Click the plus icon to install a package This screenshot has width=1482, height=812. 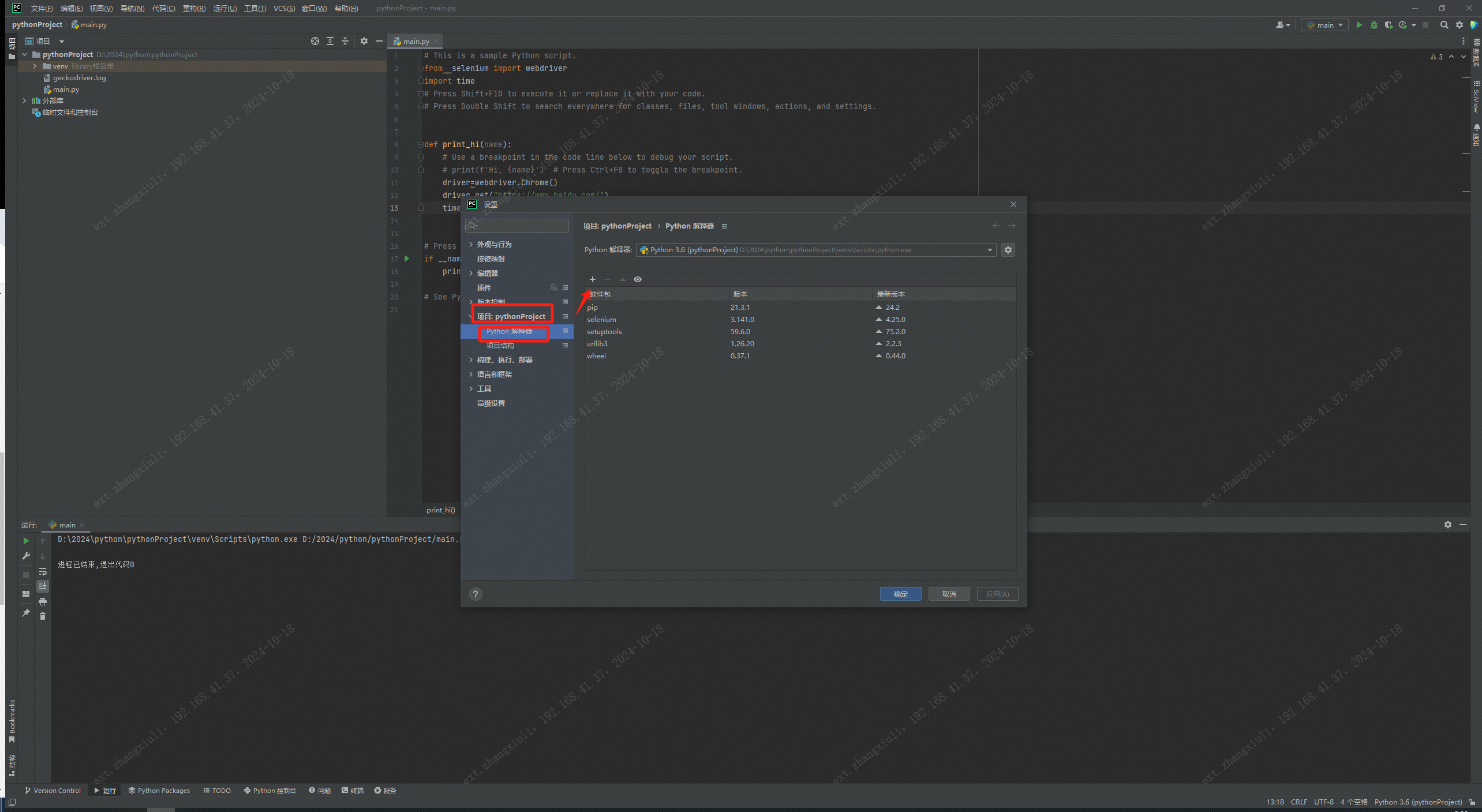(592, 279)
